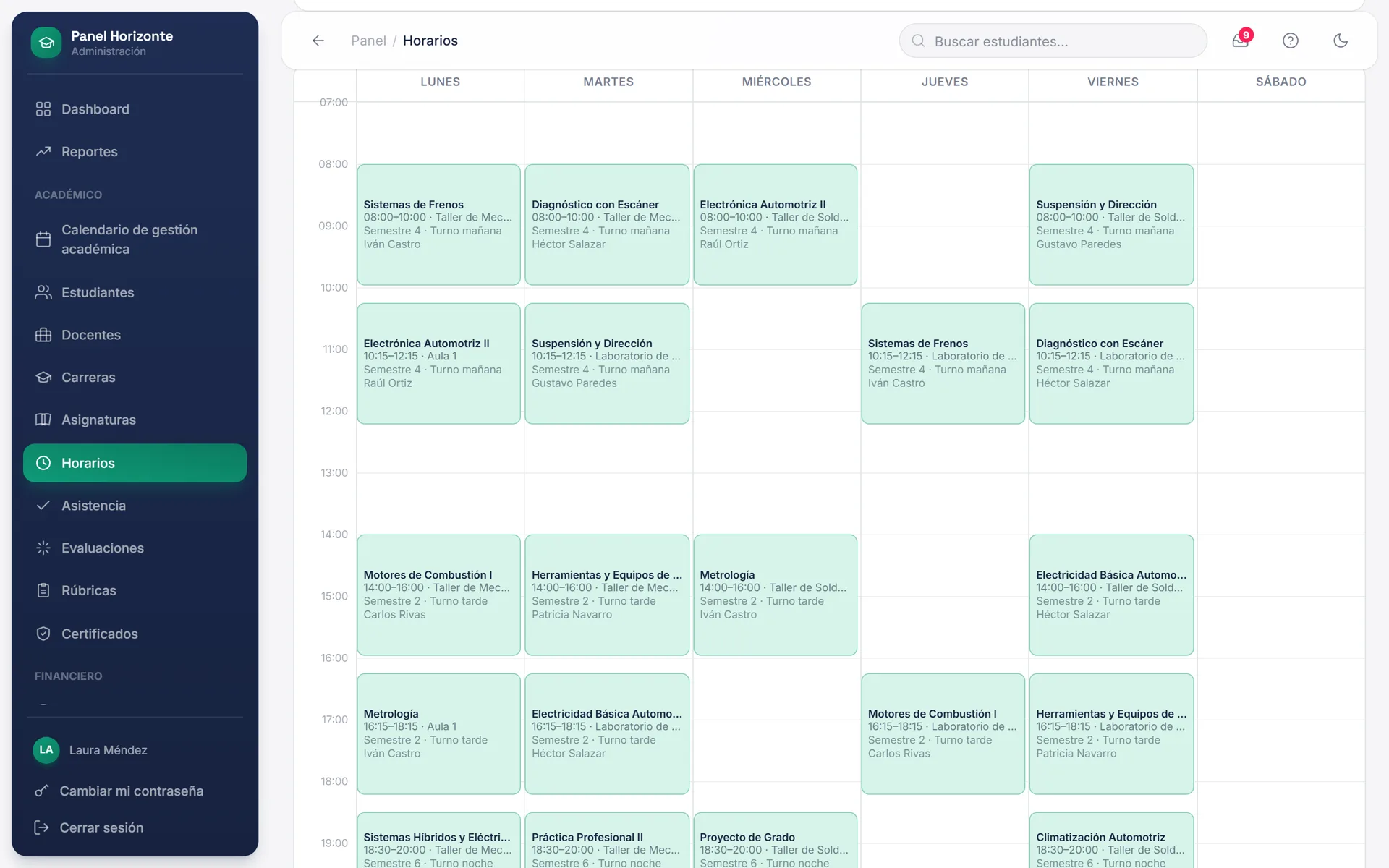This screenshot has height=868, width=1389.
Task: Select Friday's Climatización Automotriz class block
Action: (x=1111, y=841)
